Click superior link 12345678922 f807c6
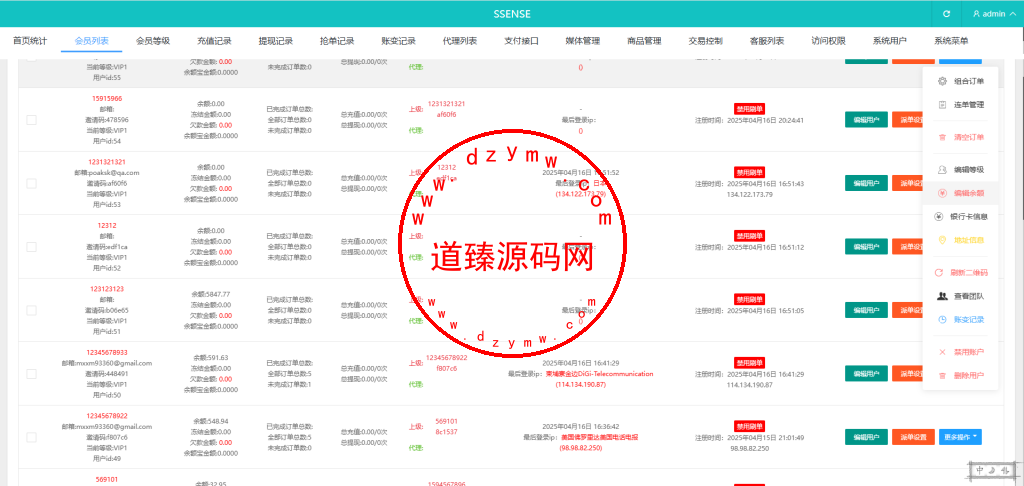 pyautogui.click(x=447, y=363)
